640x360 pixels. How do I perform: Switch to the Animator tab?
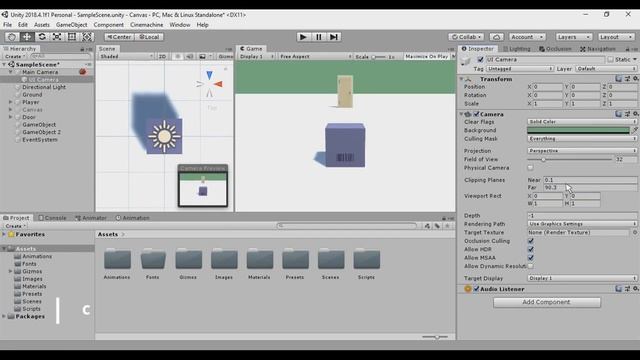pos(91,218)
